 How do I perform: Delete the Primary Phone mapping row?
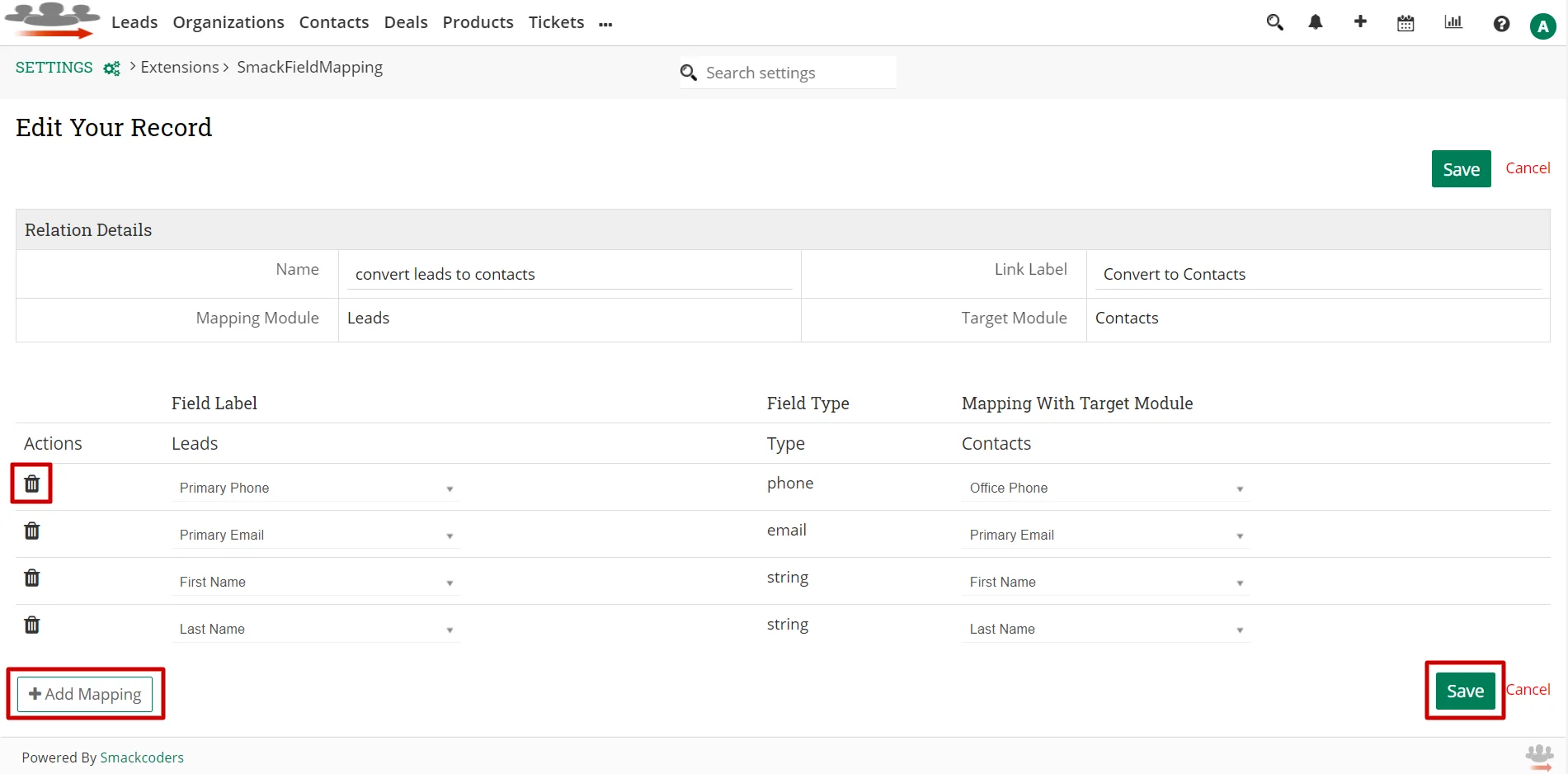[31, 484]
